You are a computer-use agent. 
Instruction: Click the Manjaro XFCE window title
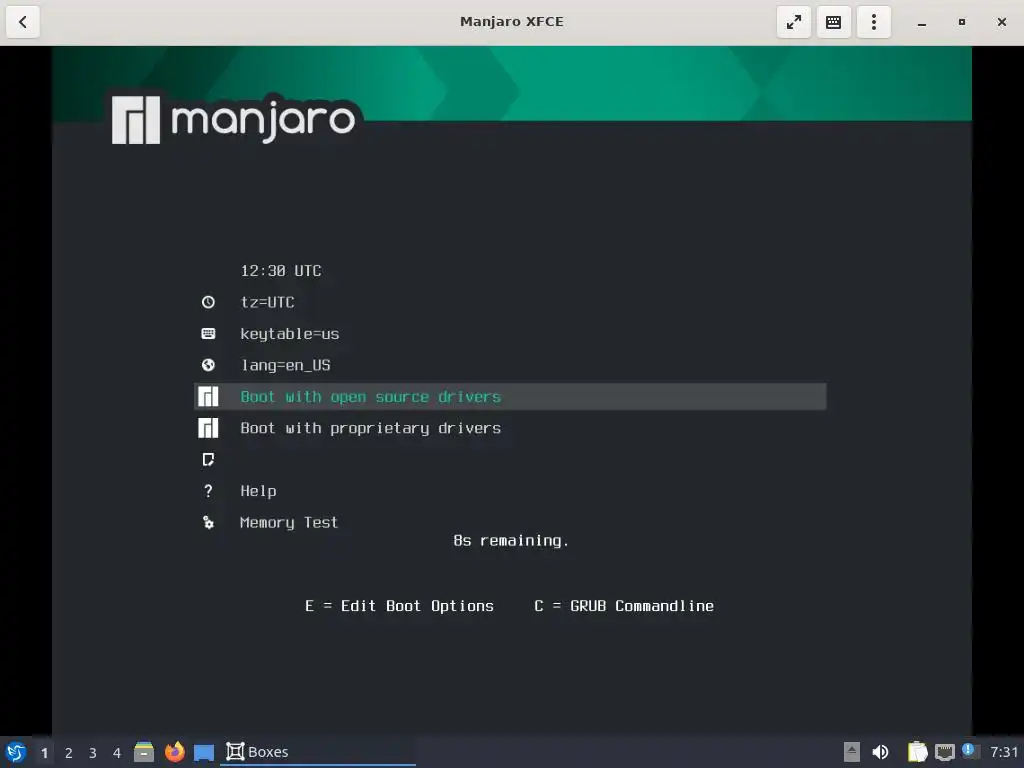tap(511, 22)
